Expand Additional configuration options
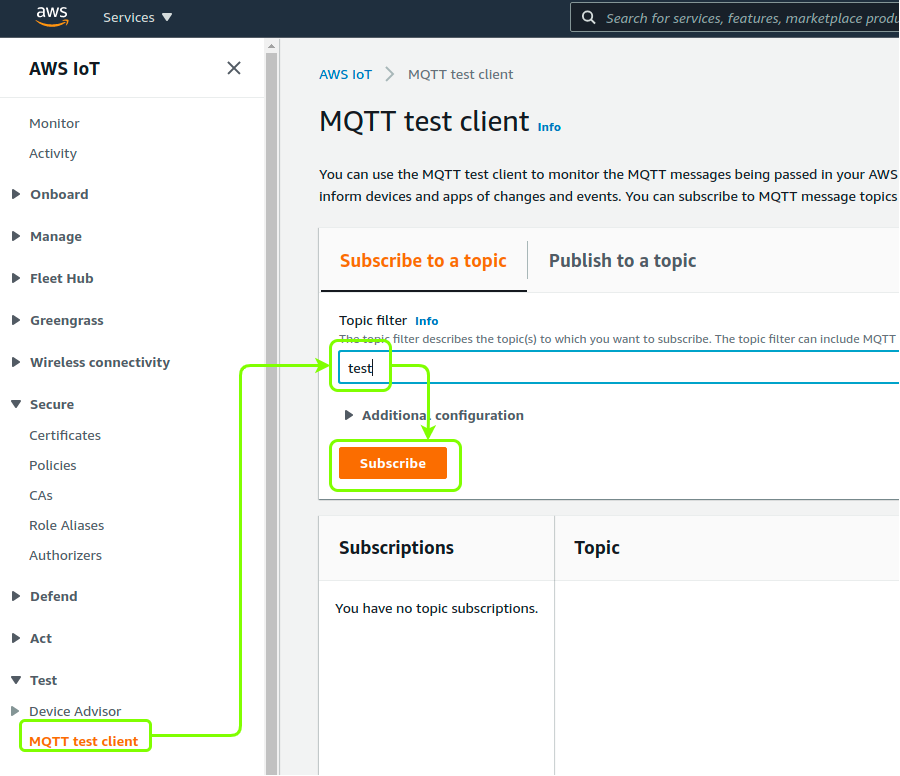This screenshot has width=900, height=776. tap(434, 415)
